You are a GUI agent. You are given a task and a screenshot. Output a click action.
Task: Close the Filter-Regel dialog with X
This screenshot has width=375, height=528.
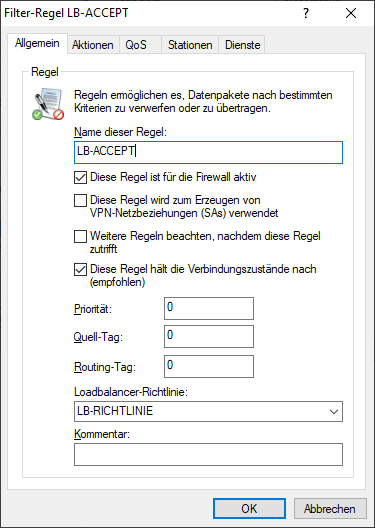[351, 13]
